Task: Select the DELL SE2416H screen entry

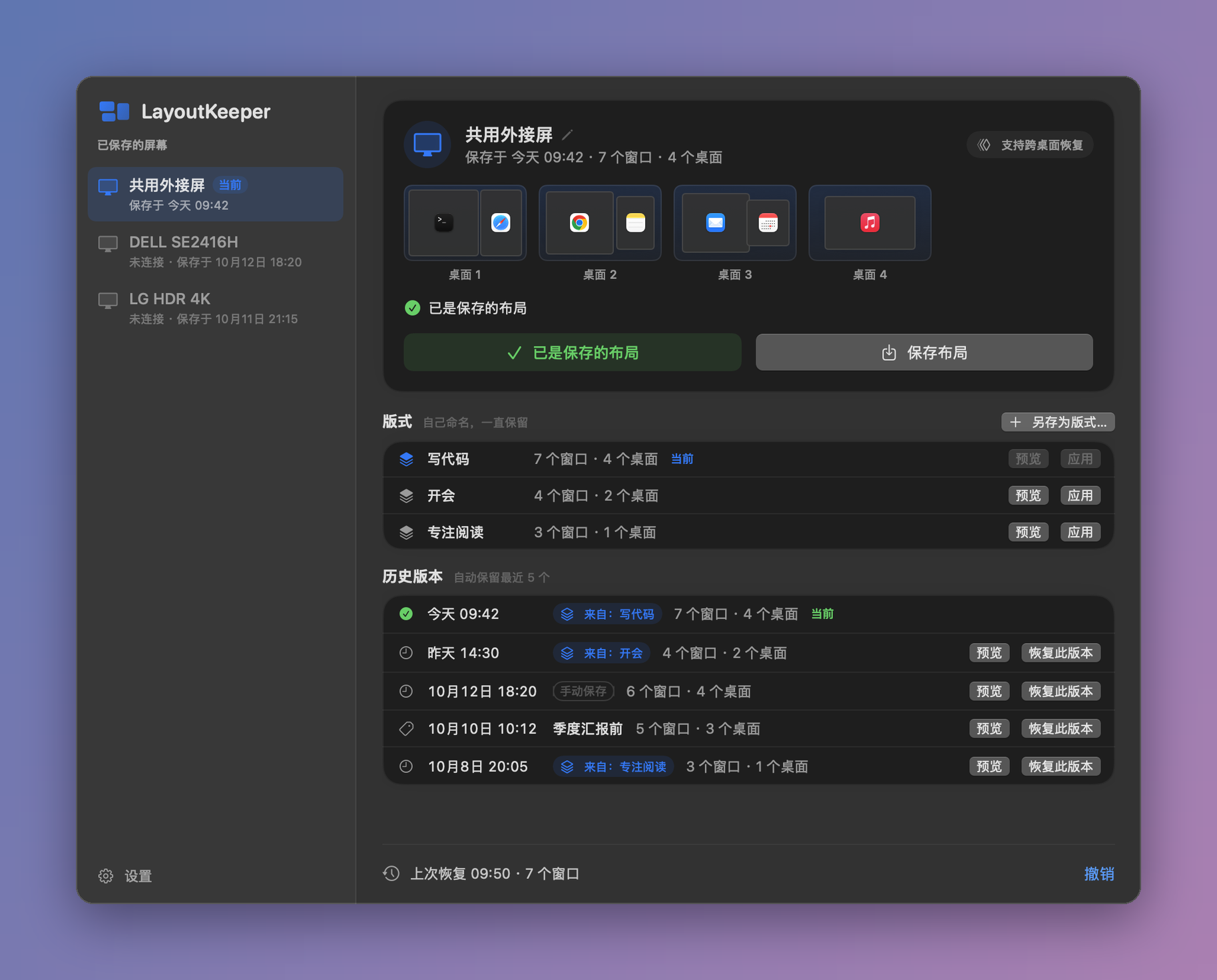Action: point(216,252)
